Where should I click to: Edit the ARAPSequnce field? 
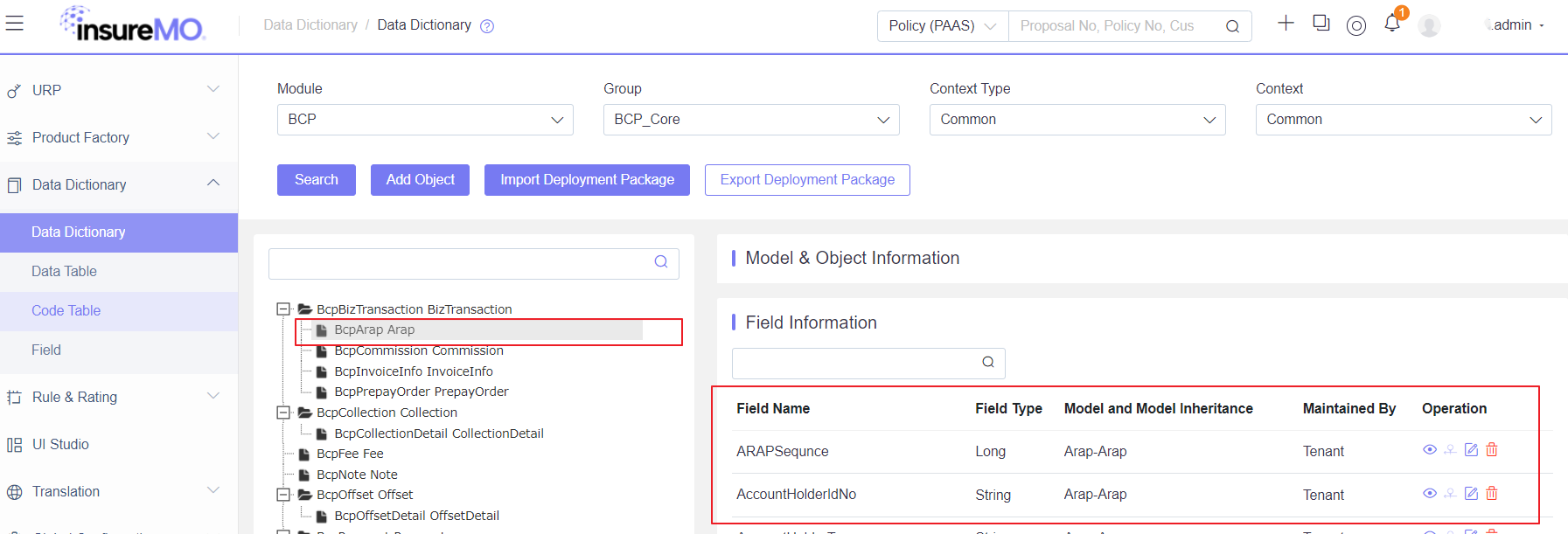click(x=1471, y=449)
